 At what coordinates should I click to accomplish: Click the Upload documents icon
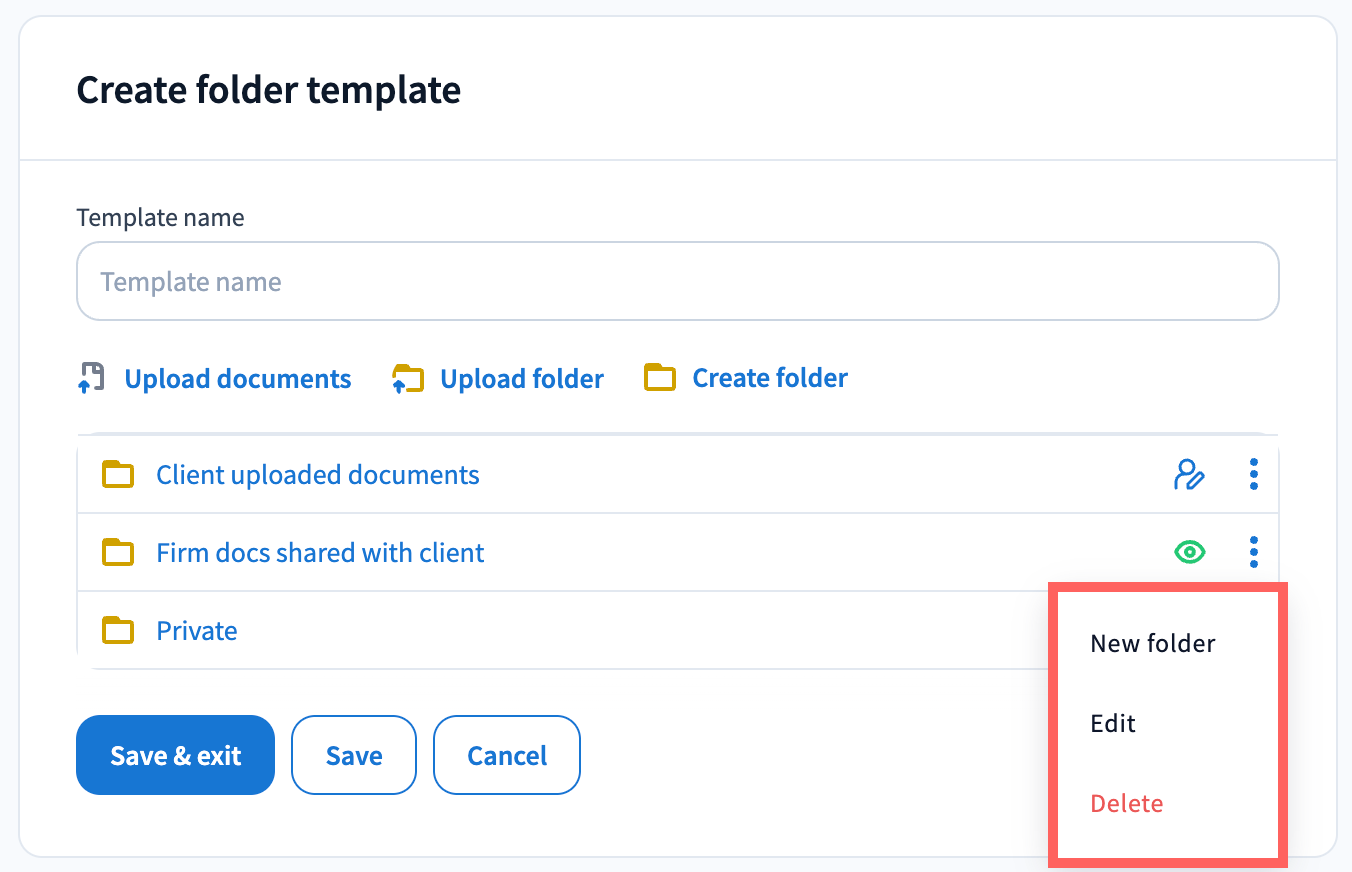[x=91, y=379]
